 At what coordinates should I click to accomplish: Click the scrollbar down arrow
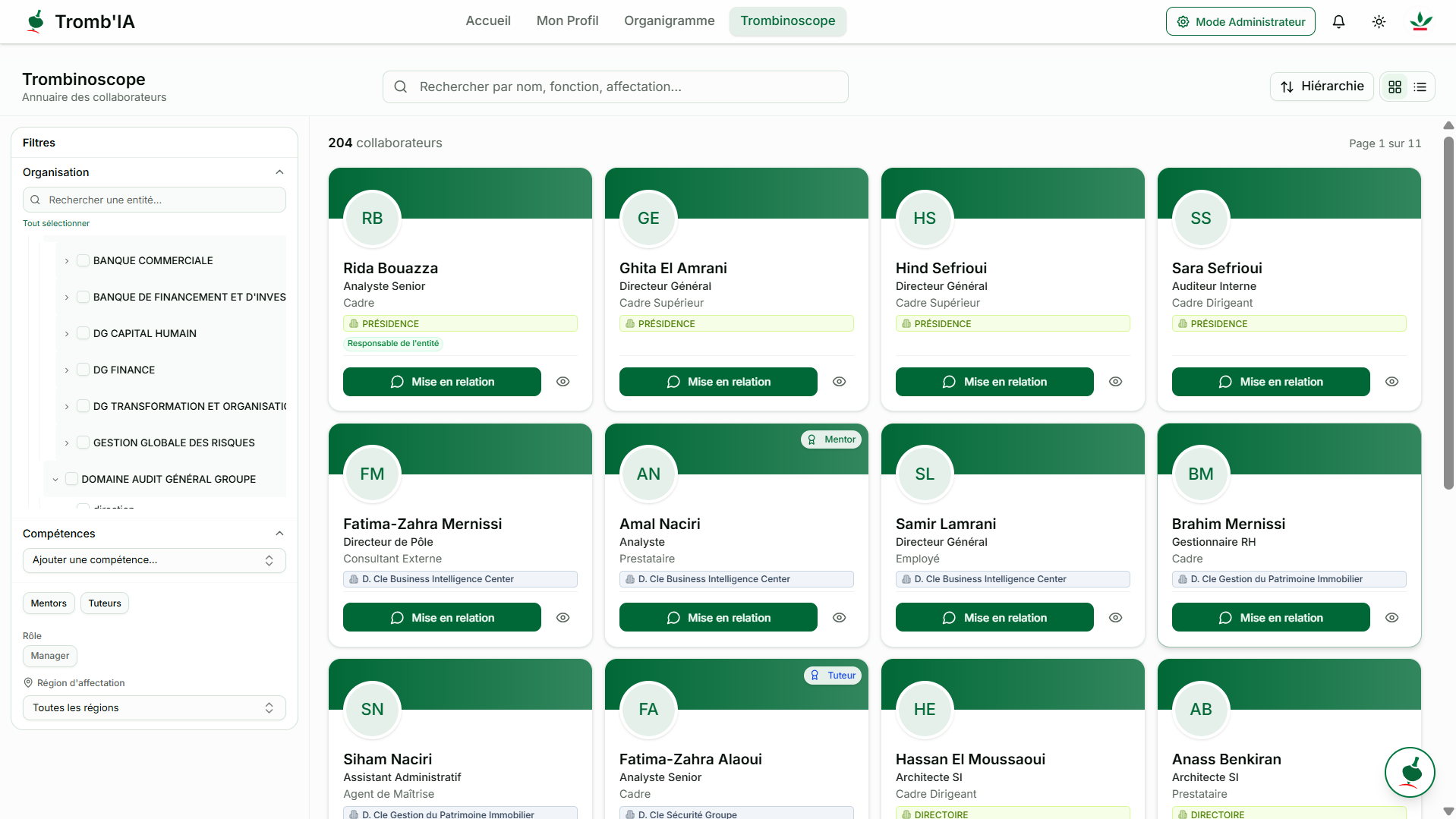pyautogui.click(x=1448, y=811)
